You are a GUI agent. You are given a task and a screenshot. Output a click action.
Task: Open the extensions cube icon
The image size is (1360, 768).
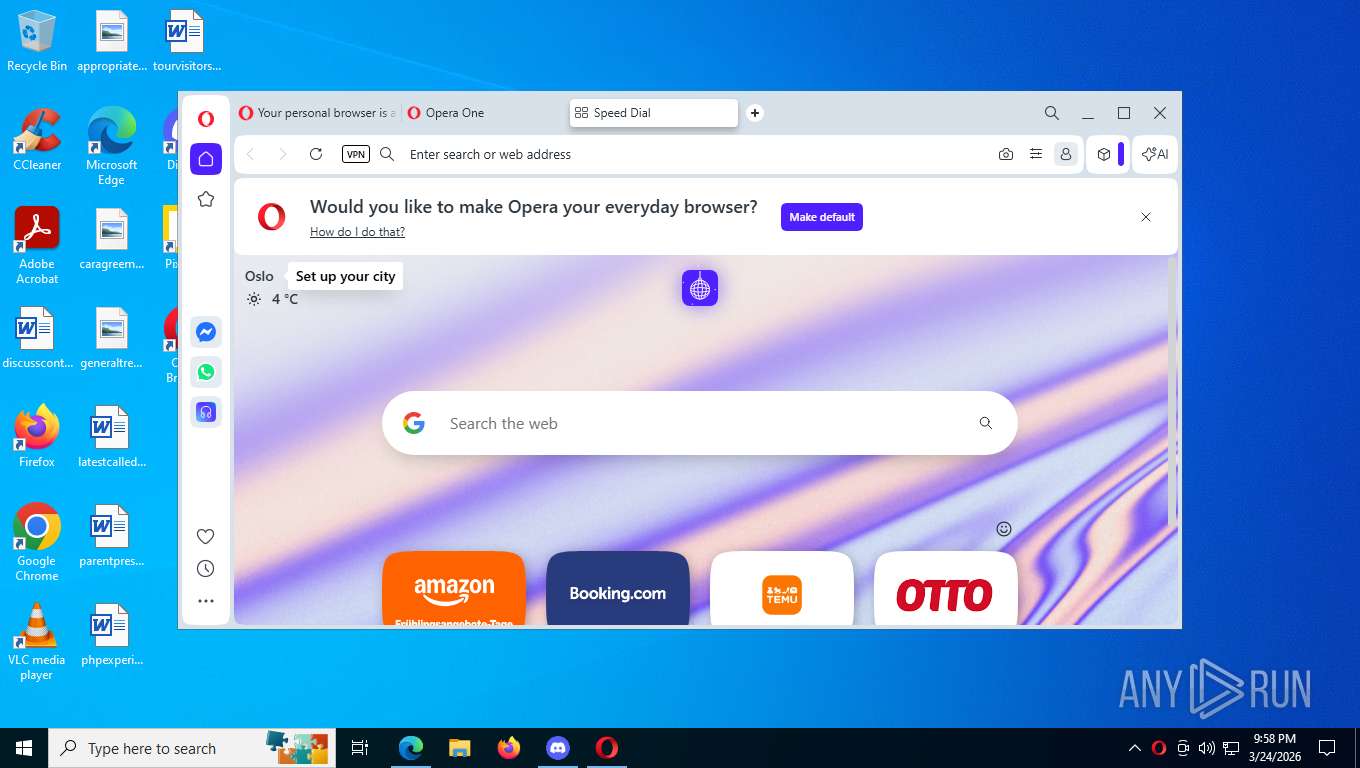coord(1104,154)
